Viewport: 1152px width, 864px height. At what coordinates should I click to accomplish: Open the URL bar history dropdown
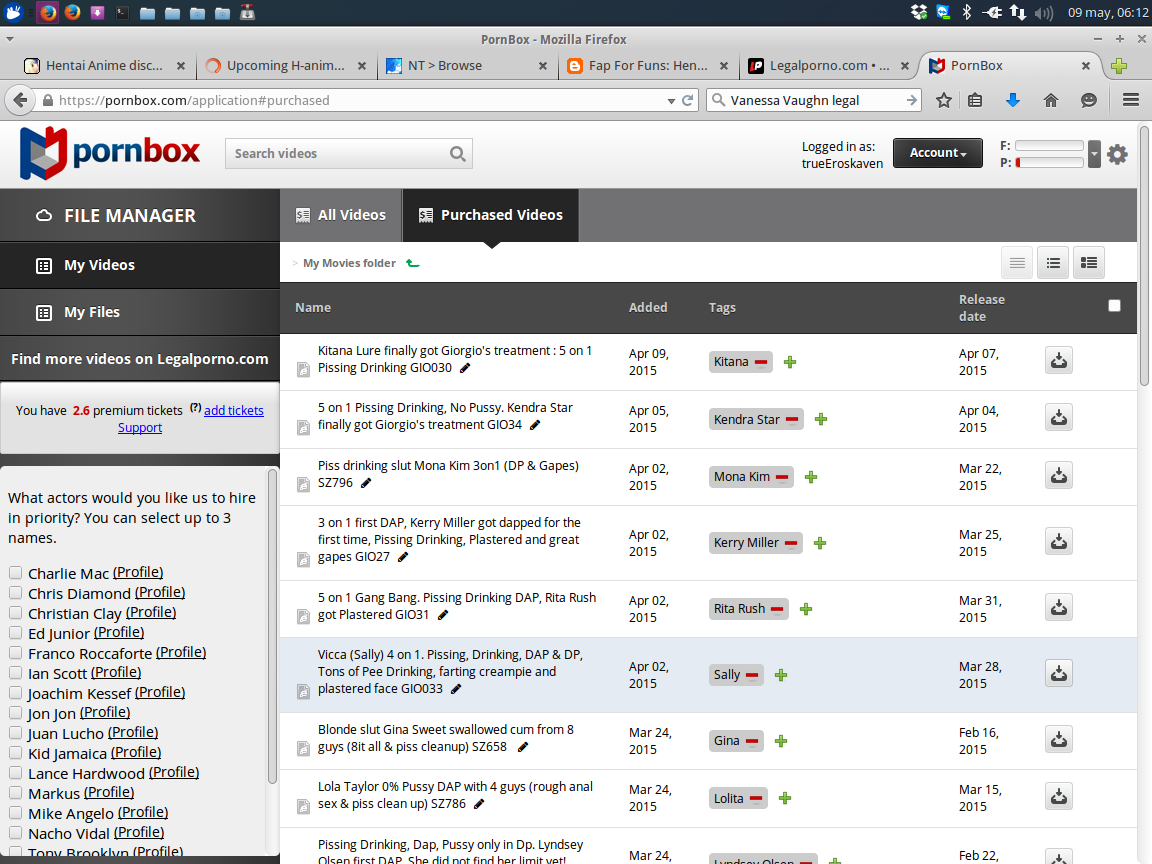coord(671,100)
